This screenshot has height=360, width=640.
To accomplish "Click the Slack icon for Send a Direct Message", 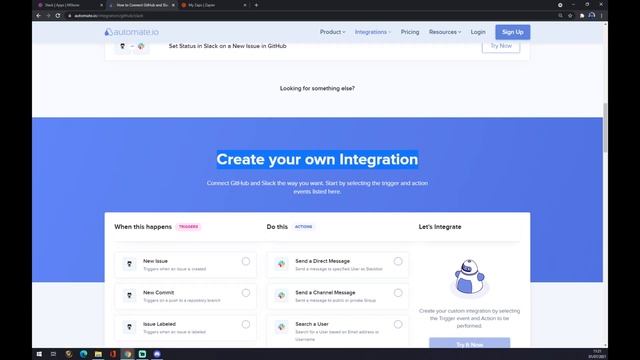I will (281, 264).
